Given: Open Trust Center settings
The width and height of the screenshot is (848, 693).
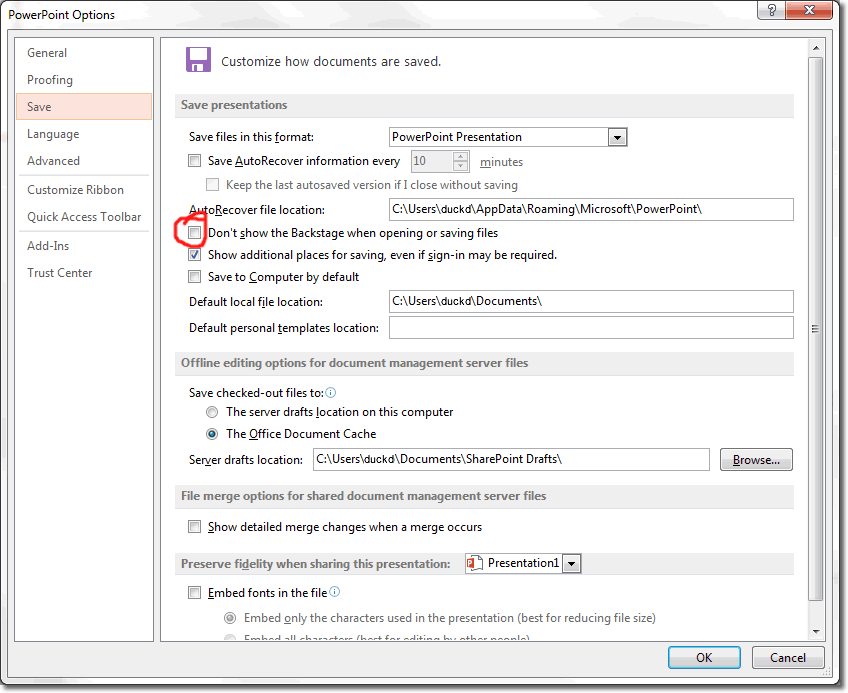Looking at the screenshot, I should click(84, 273).
